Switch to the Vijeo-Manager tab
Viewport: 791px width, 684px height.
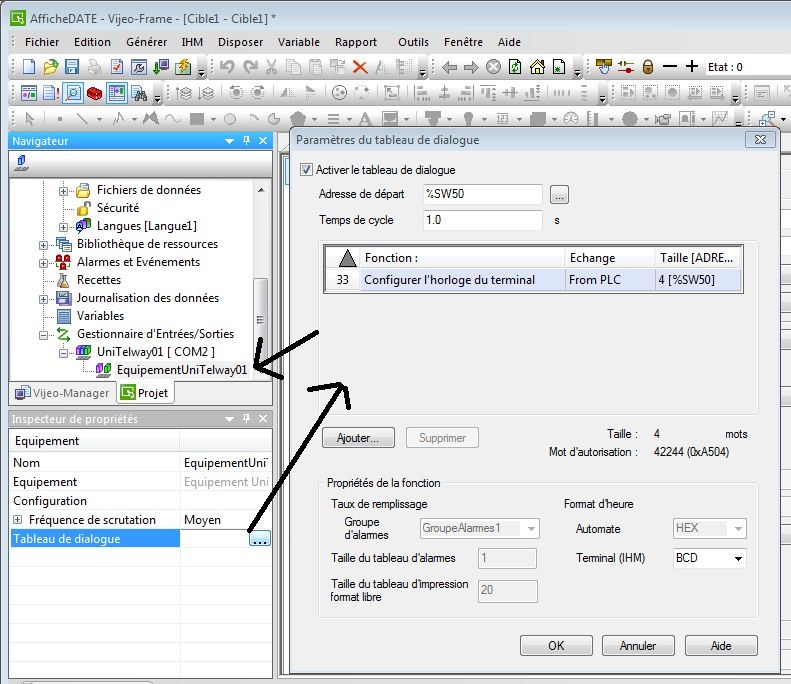coord(58,393)
